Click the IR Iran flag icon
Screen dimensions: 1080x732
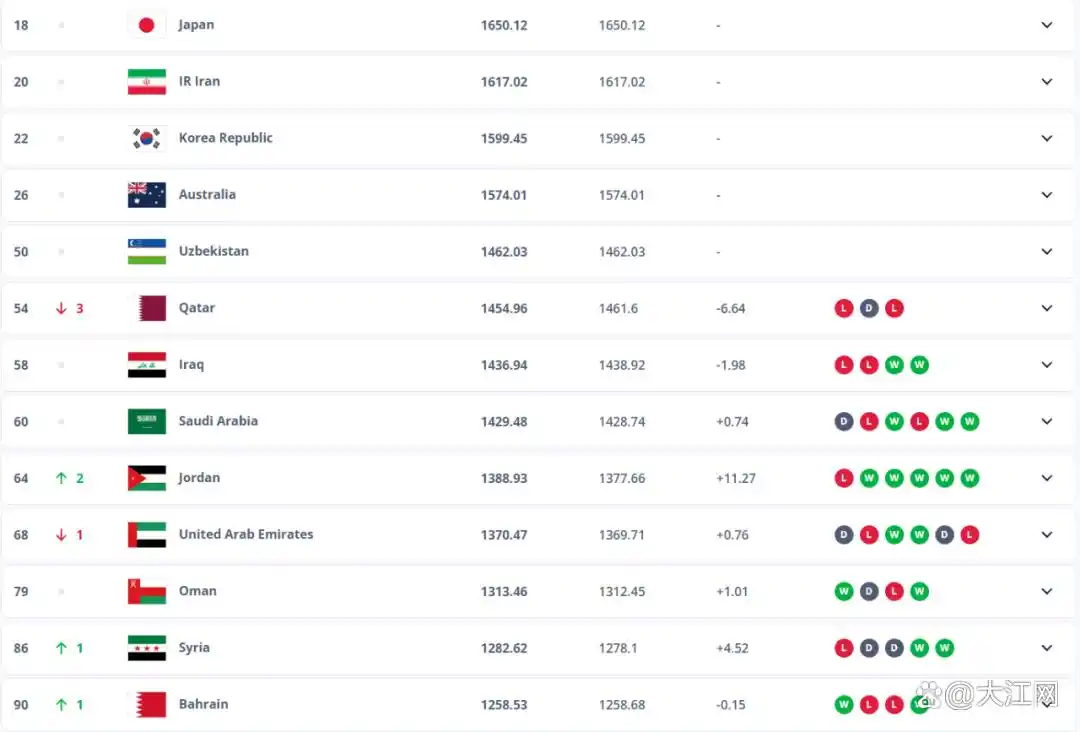coord(147,82)
